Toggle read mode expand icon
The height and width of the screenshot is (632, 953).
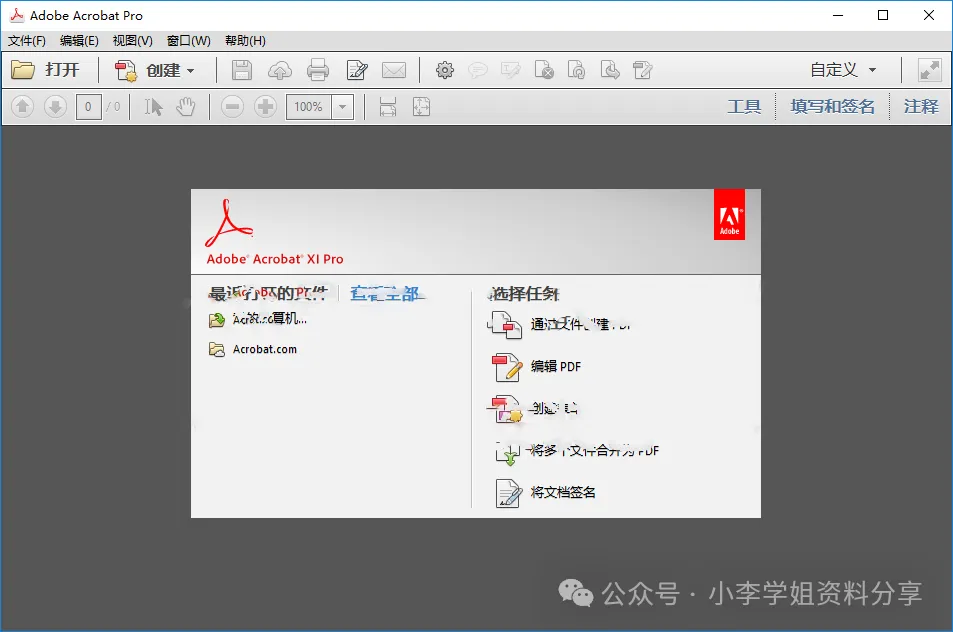pos(929,70)
